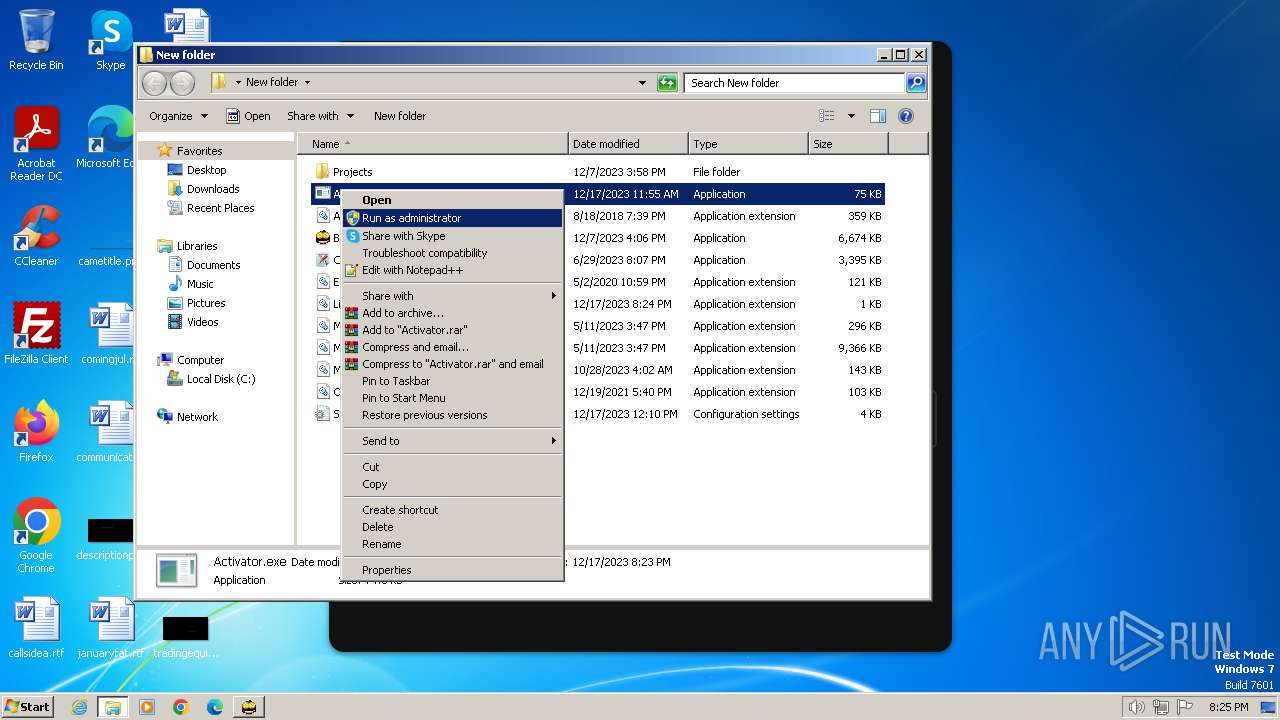
Task: Click the green Refresh icon
Action: click(x=667, y=83)
